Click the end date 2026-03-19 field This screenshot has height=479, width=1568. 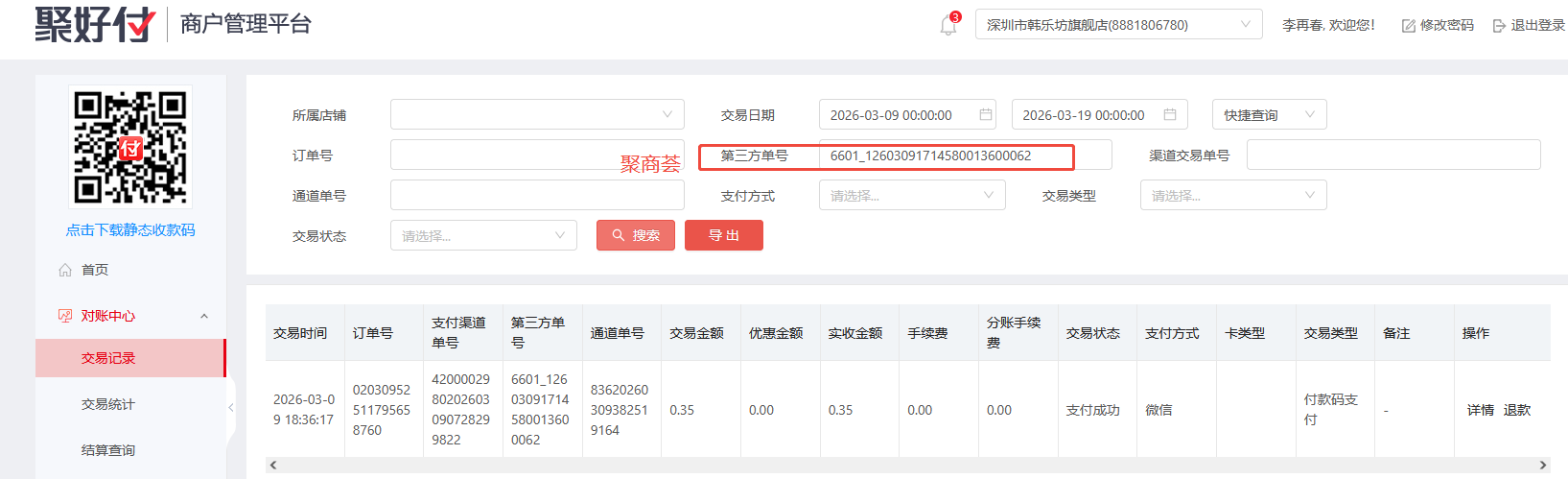(1100, 114)
